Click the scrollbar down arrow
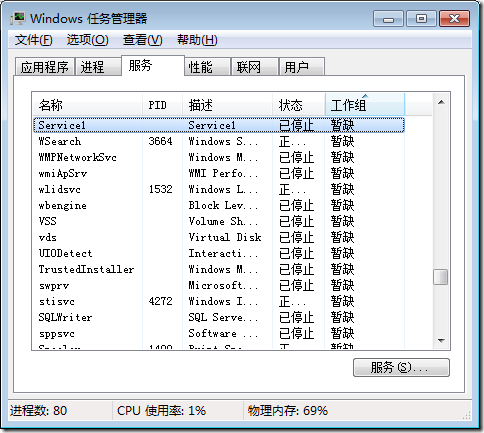Viewport: 484px width, 433px height. [x=441, y=341]
